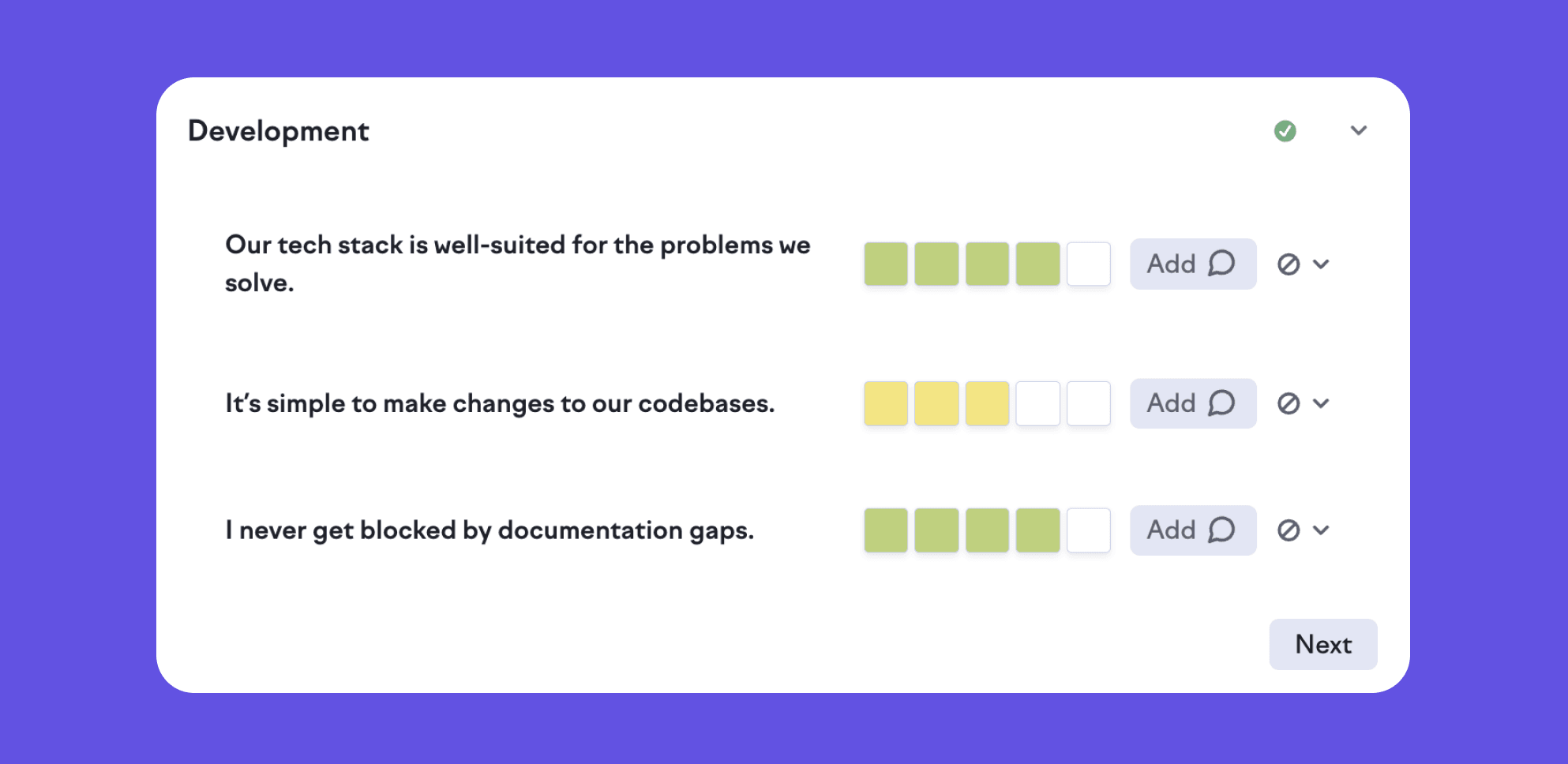The height and width of the screenshot is (764, 1568).
Task: Click the skip icon for tech stack question
Action: 1289,264
